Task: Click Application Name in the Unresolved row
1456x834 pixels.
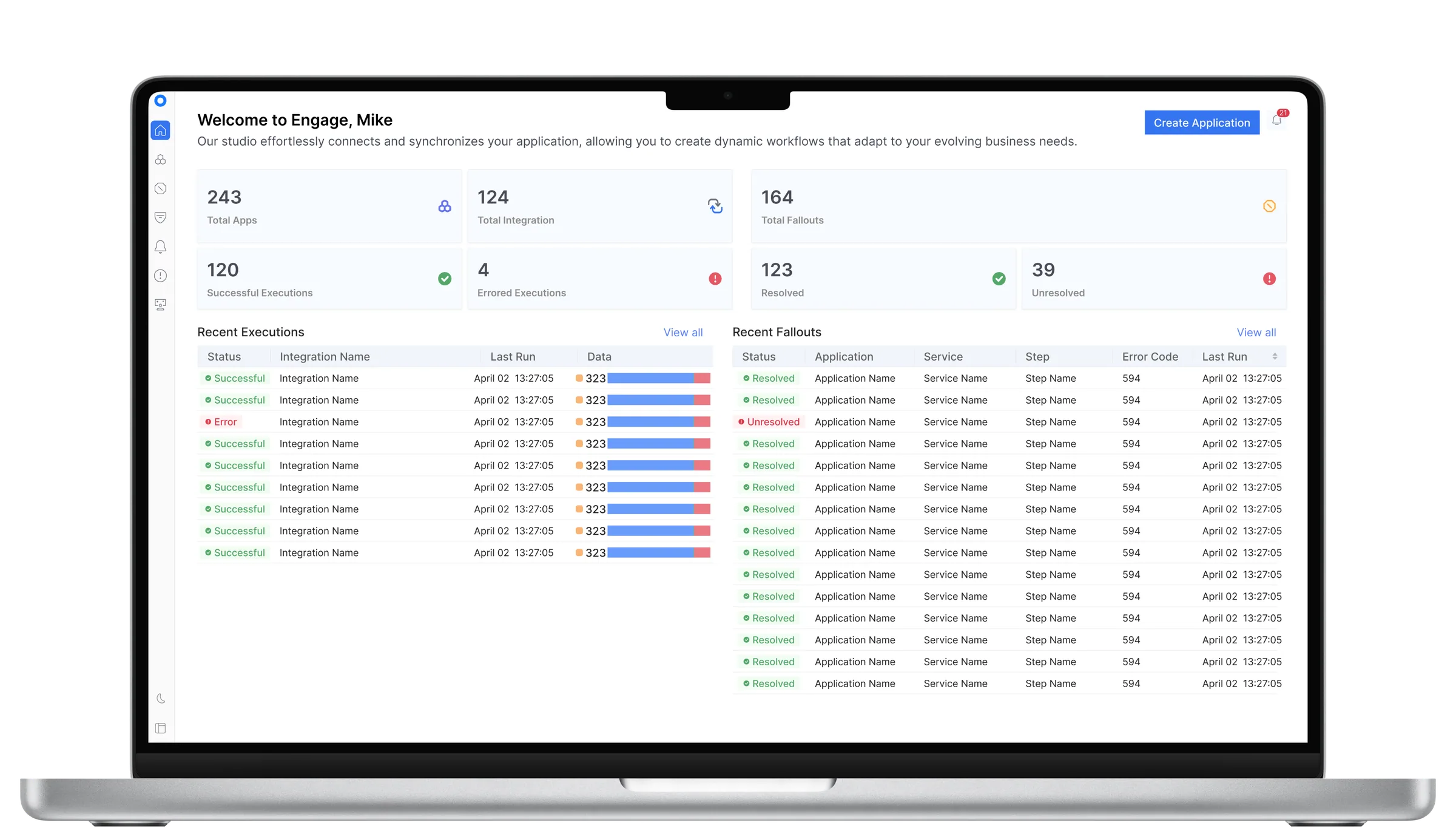Action: (x=855, y=422)
